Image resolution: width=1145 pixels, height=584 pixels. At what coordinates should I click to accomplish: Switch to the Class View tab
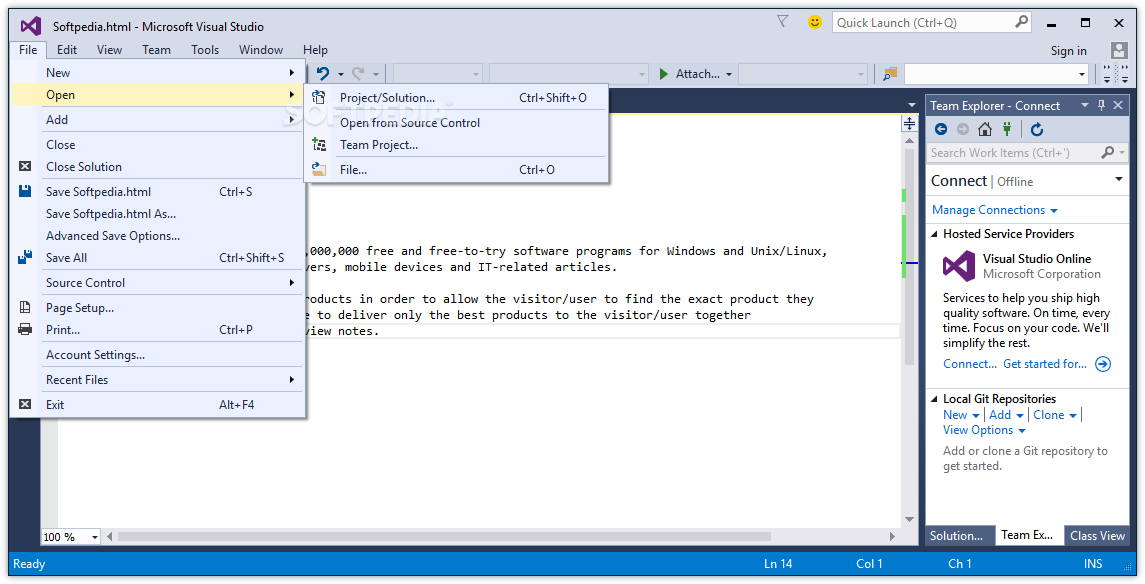[x=1097, y=536]
